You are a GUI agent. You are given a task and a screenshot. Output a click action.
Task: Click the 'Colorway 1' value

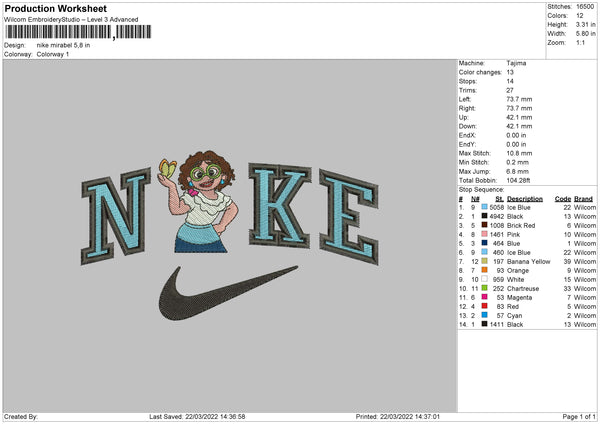tap(53, 54)
